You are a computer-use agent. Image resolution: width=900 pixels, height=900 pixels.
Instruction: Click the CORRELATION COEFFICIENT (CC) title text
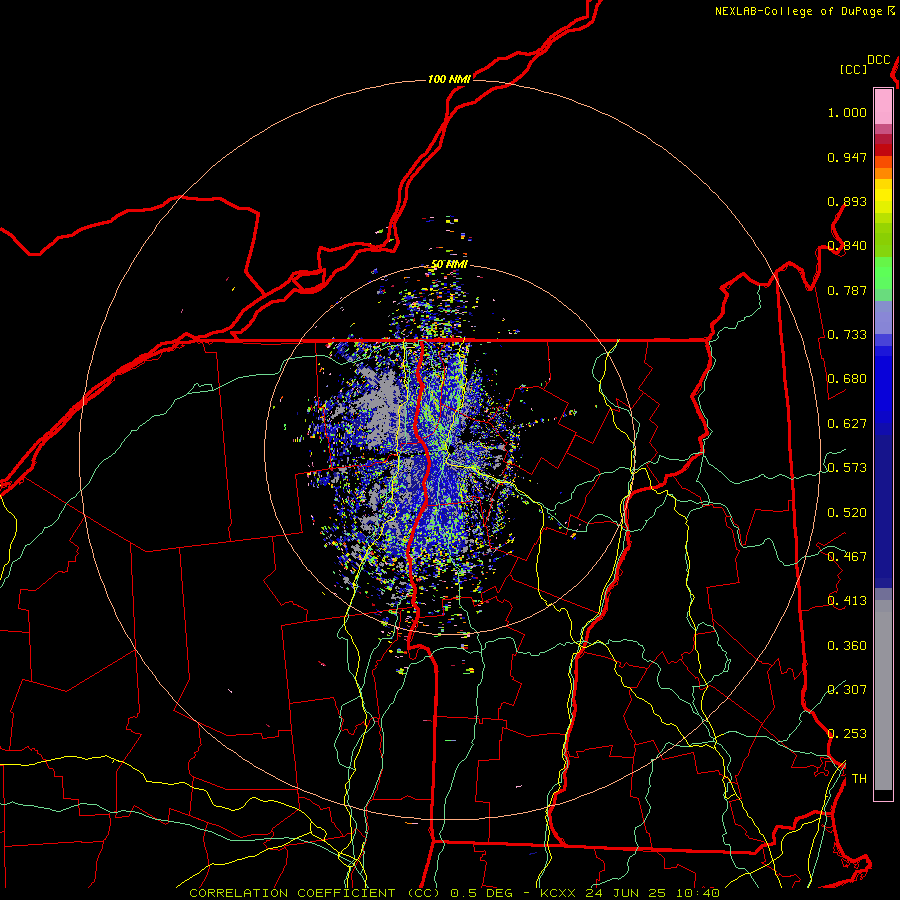tap(314, 893)
